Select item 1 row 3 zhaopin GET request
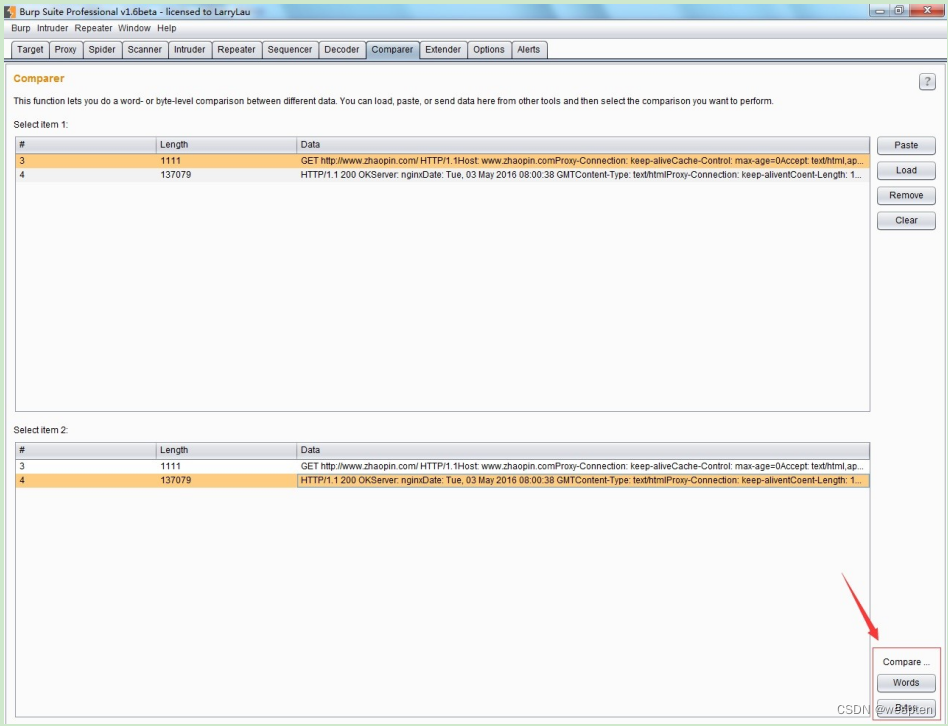The image size is (948, 726). [x=443, y=161]
